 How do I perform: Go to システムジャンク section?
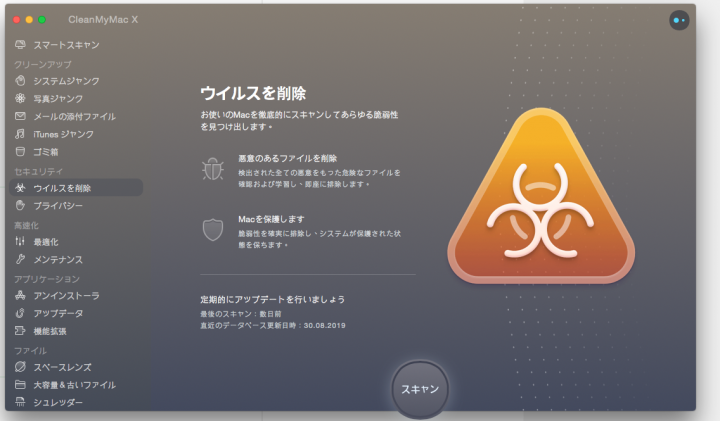tap(66, 81)
